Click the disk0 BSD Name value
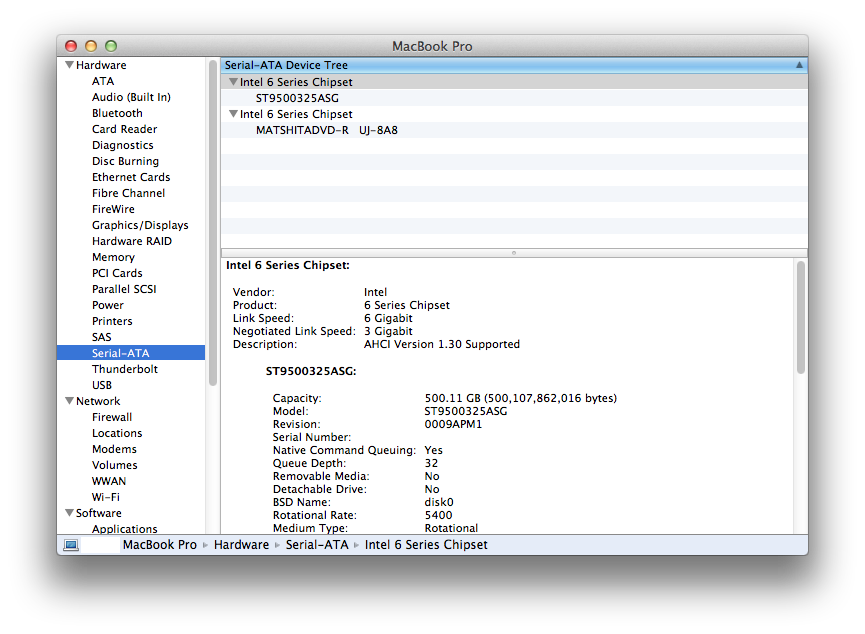The width and height of the screenshot is (865, 634). click(439, 502)
